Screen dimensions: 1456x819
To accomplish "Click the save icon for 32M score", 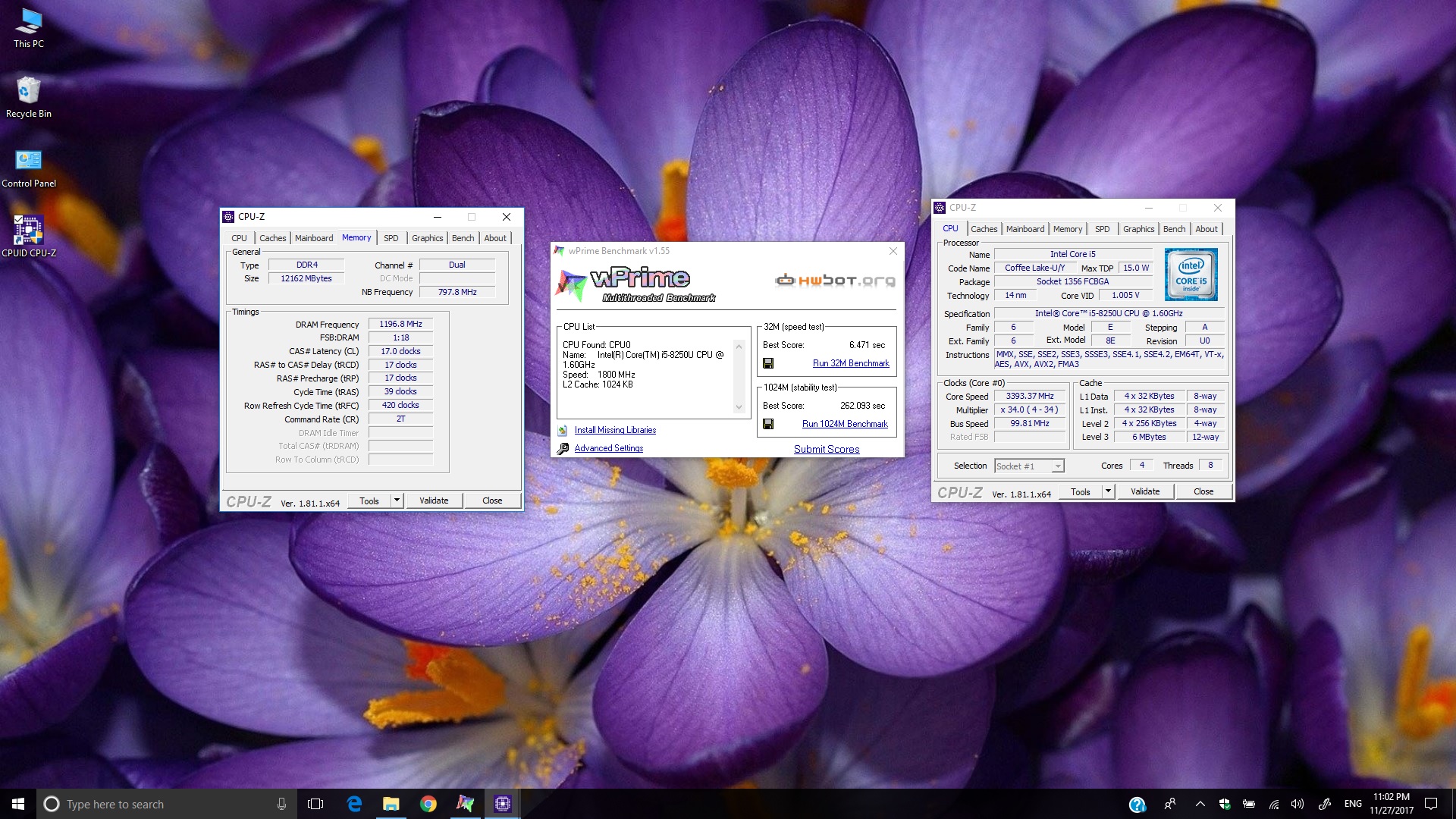I will tap(768, 363).
